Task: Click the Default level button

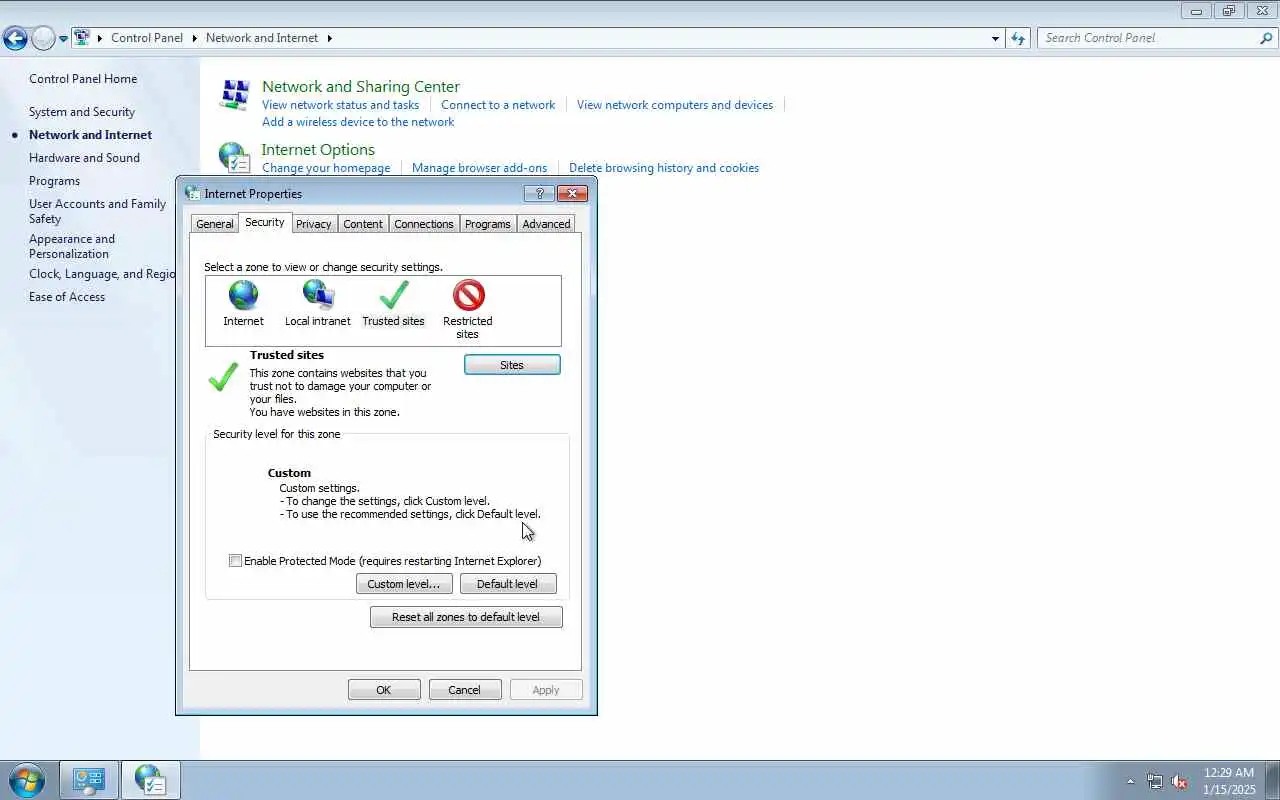Action: point(508,584)
